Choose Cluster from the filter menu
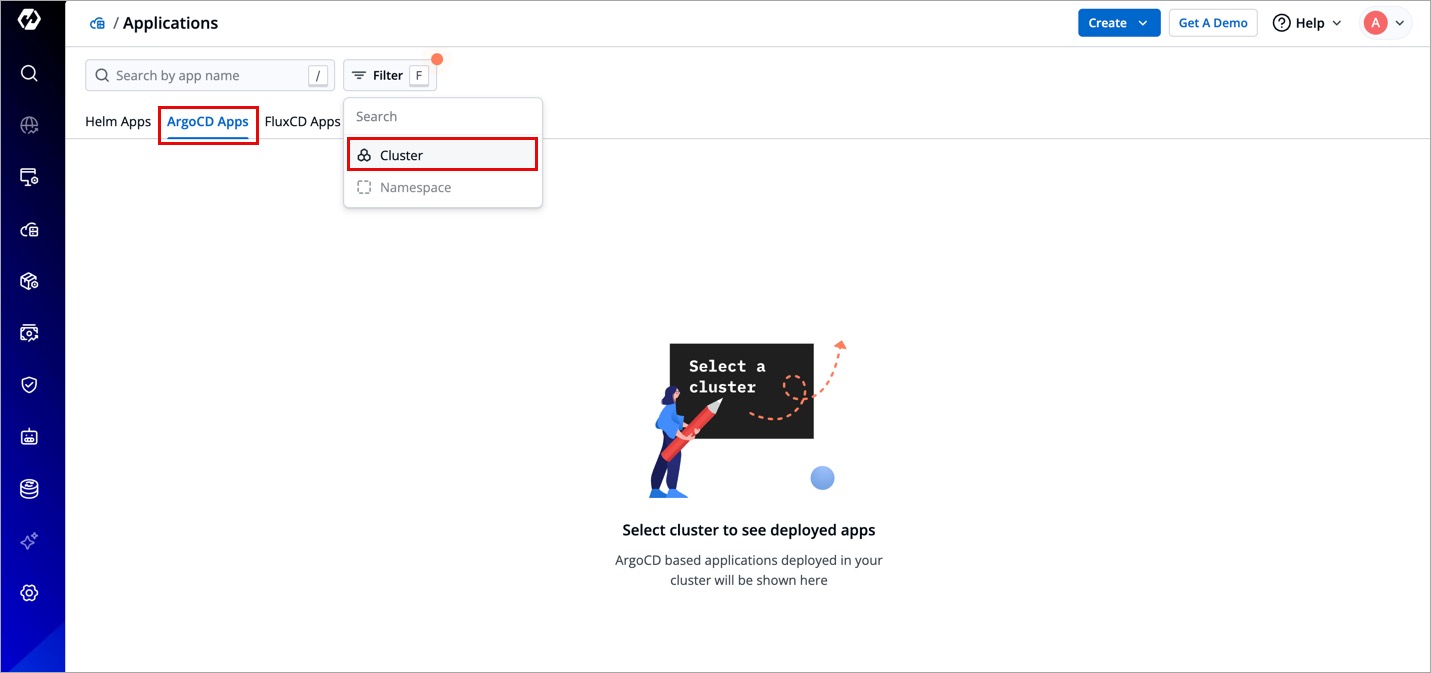The image size is (1431, 673). pos(442,155)
